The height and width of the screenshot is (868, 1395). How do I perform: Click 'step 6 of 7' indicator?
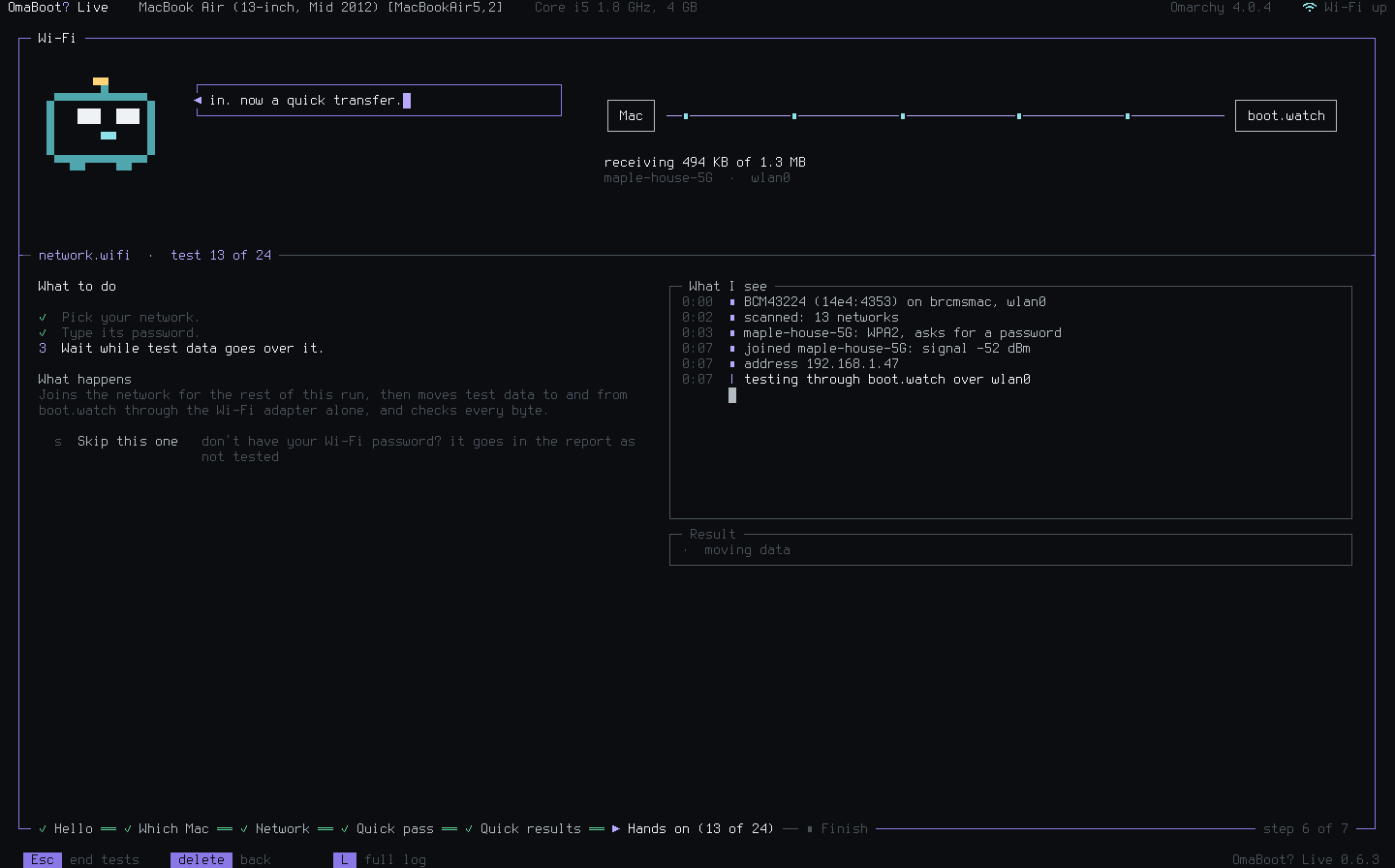[x=1306, y=829]
